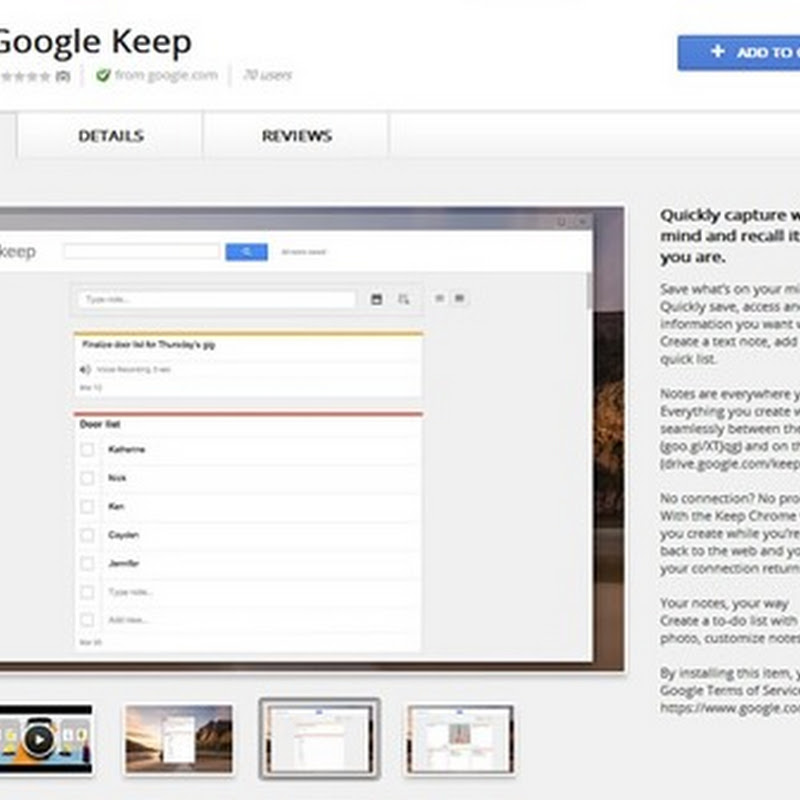Click the 'Your notes, your way' text
The image size is (800, 800).
[x=724, y=604]
